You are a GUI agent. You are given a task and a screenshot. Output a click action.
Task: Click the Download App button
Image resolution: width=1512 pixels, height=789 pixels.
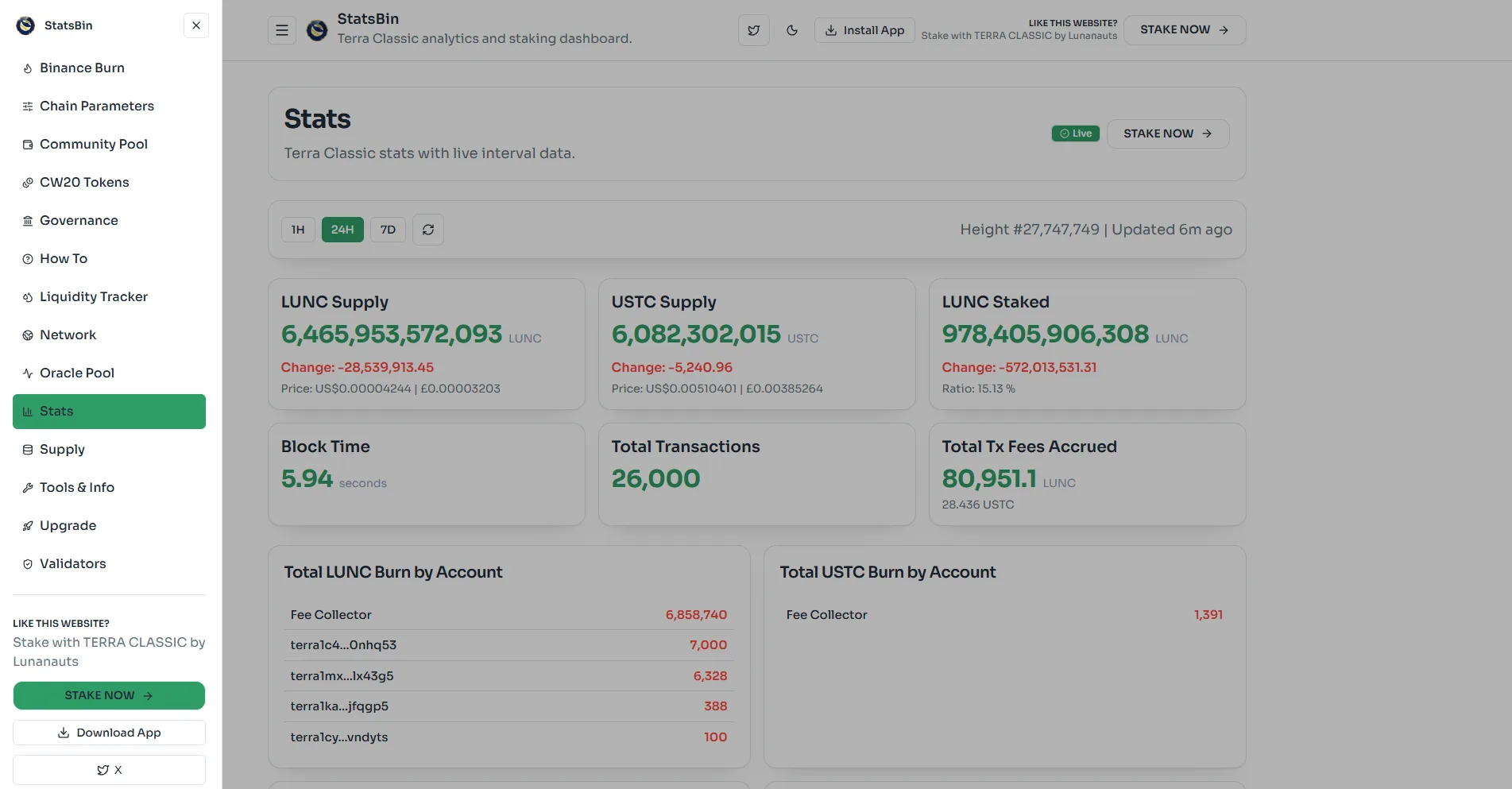click(x=109, y=733)
